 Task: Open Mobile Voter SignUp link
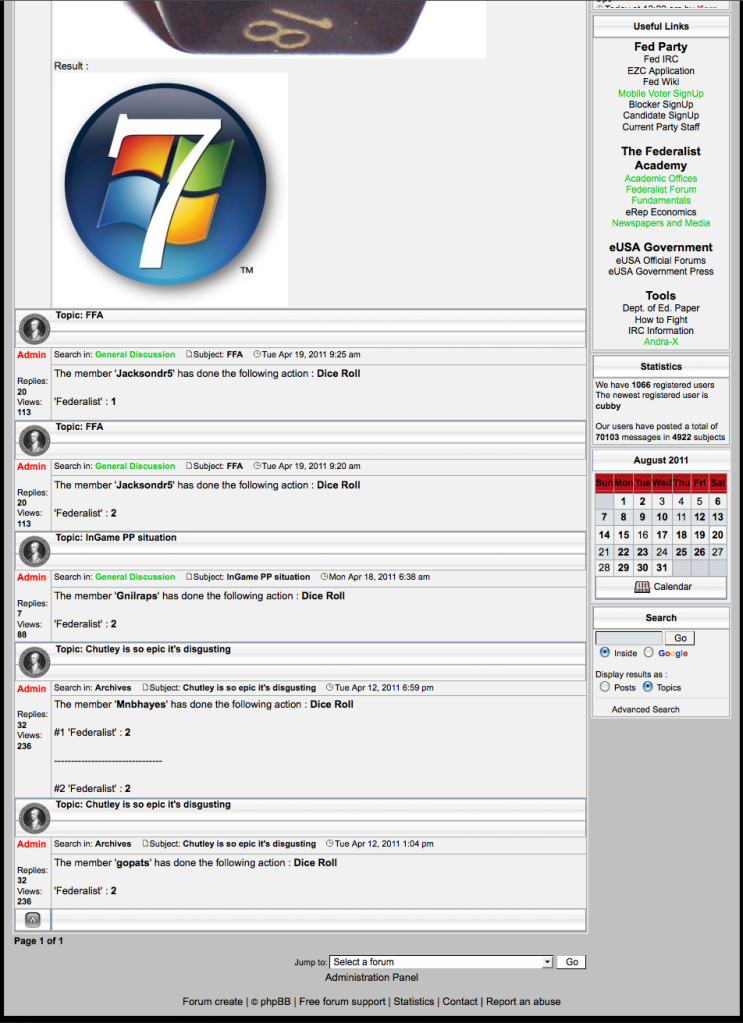click(661, 93)
